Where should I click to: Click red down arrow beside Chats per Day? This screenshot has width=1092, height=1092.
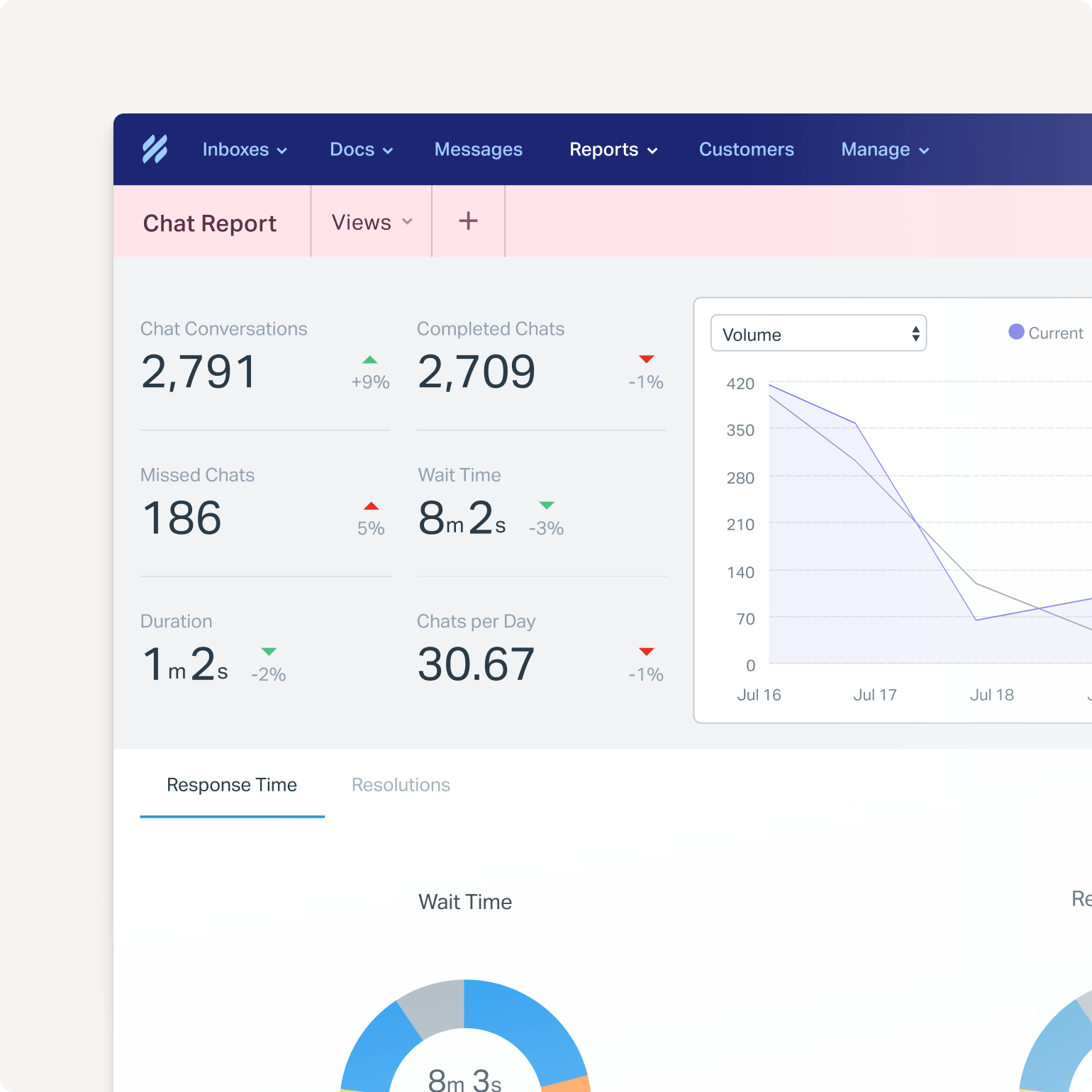646,651
